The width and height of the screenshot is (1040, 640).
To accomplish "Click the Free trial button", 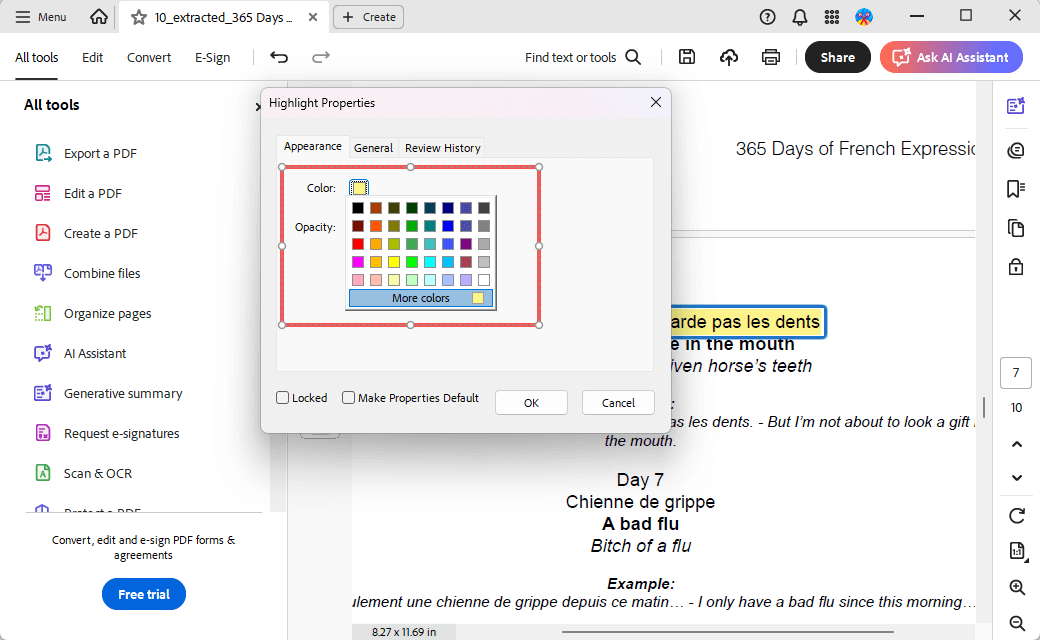I will pos(144,594).
